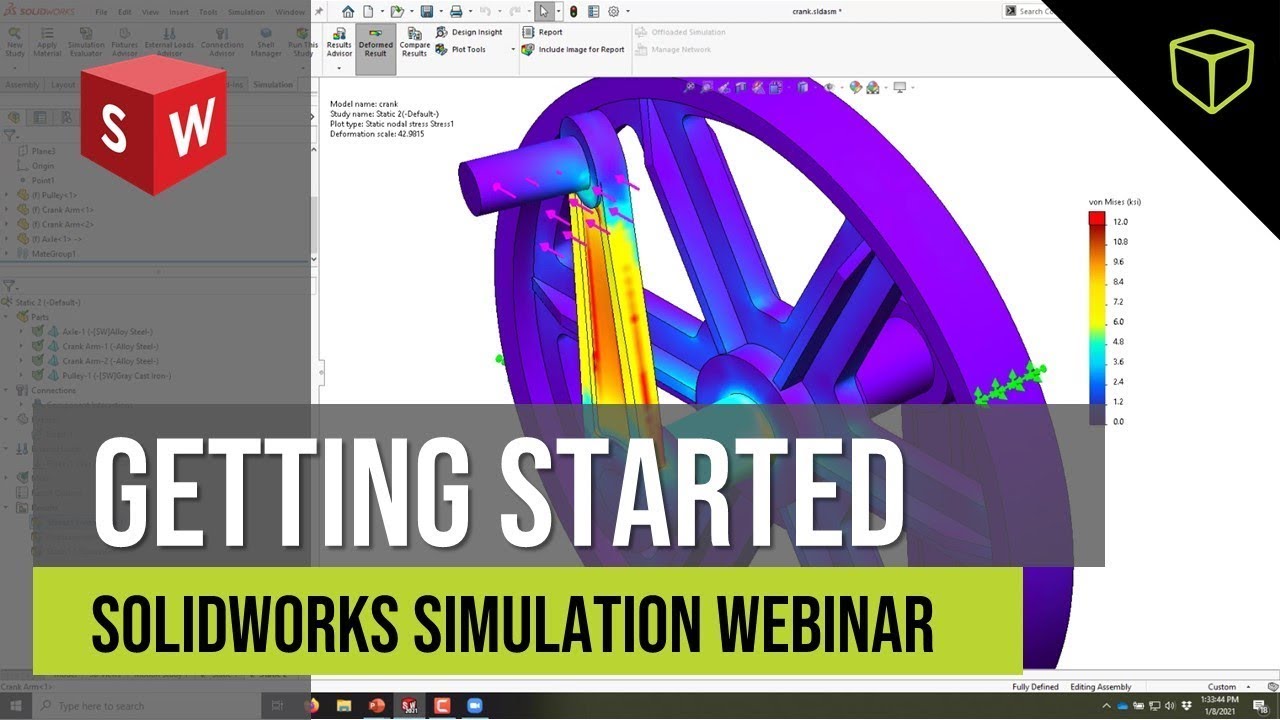Viewport: 1280px width, 720px height.
Task: Generate a Report
Action: [x=543, y=32]
